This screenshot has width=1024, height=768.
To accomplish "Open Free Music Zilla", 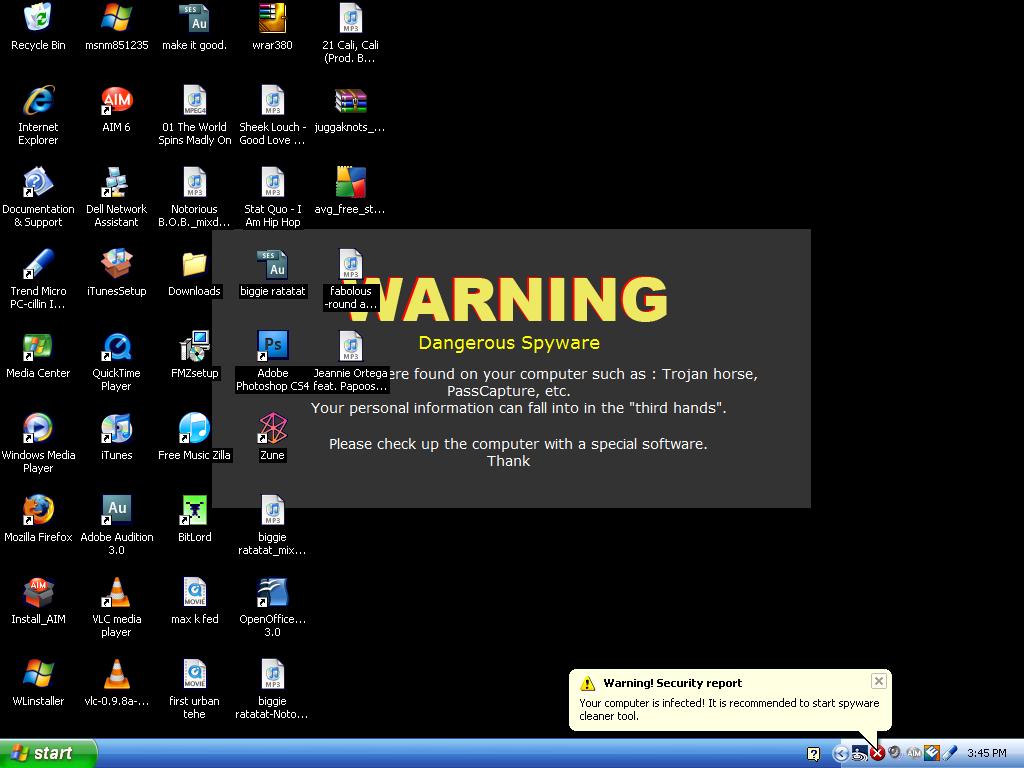I will coord(193,428).
